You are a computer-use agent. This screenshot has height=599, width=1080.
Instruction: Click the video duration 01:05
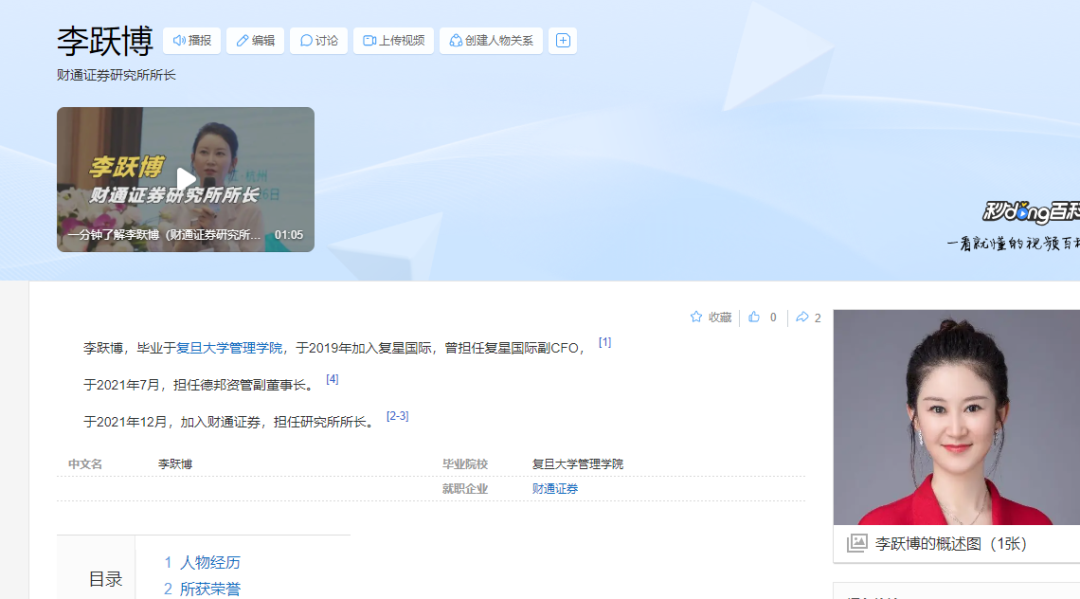pos(289,235)
